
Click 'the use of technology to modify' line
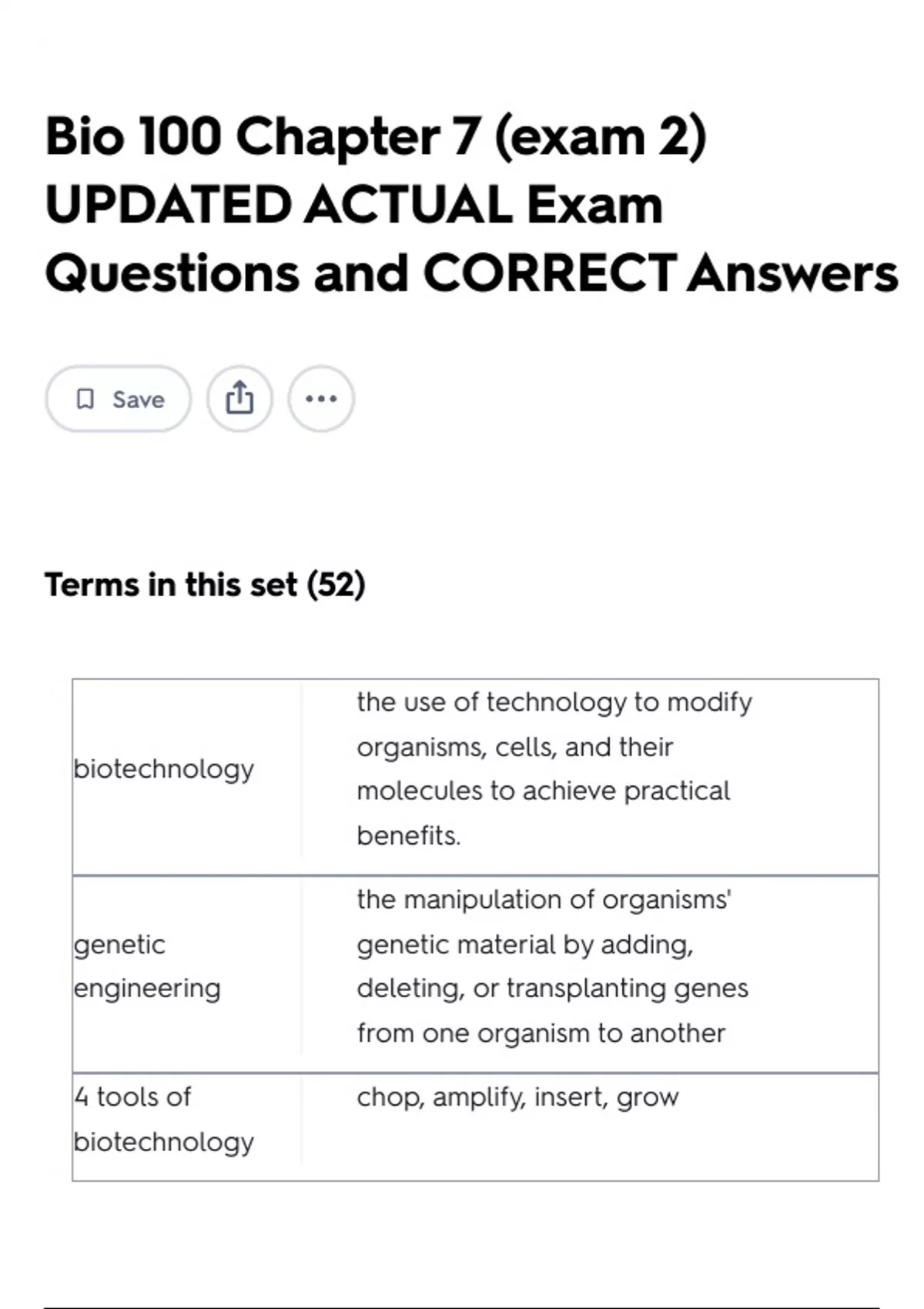coord(554,702)
